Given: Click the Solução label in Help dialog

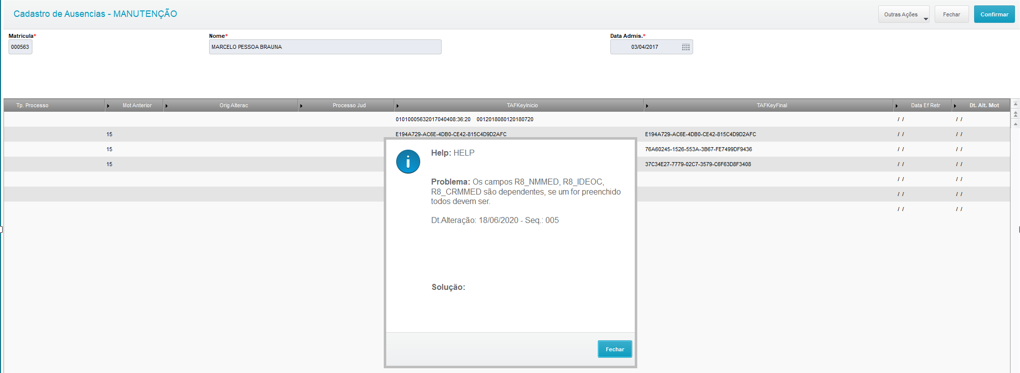Looking at the screenshot, I should tap(448, 286).
